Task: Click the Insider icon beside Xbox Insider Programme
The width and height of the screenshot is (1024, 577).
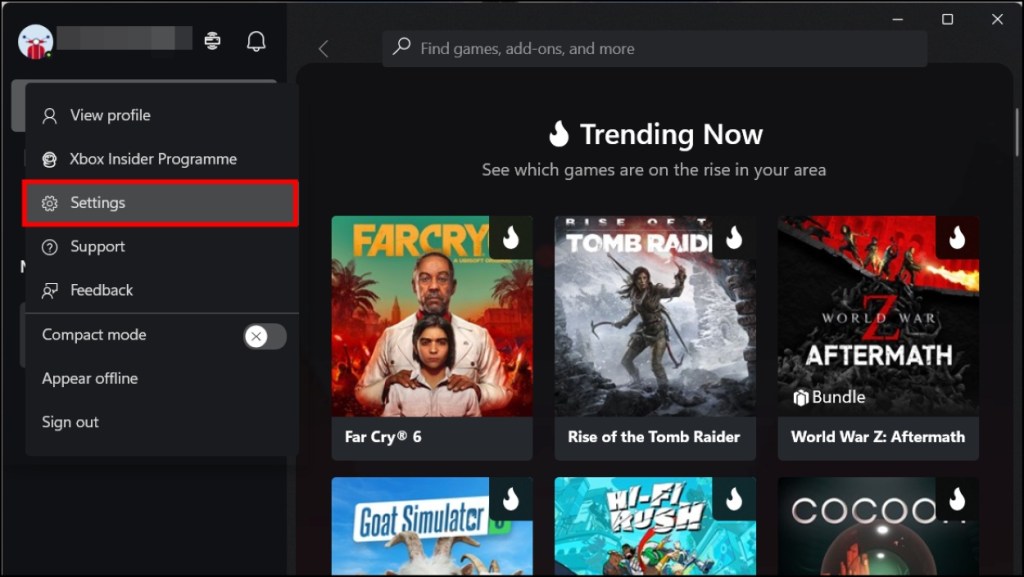Action: [x=50, y=159]
